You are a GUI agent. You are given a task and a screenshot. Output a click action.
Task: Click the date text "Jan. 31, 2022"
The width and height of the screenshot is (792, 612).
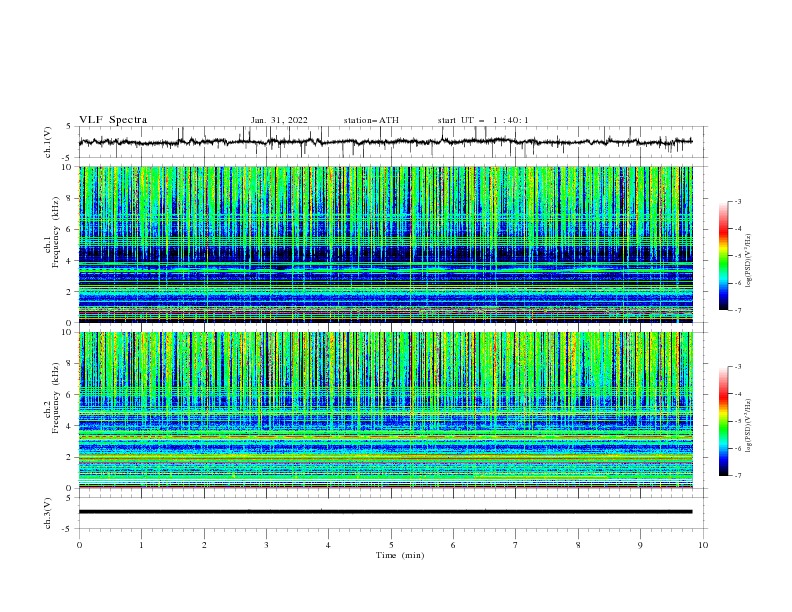point(279,120)
